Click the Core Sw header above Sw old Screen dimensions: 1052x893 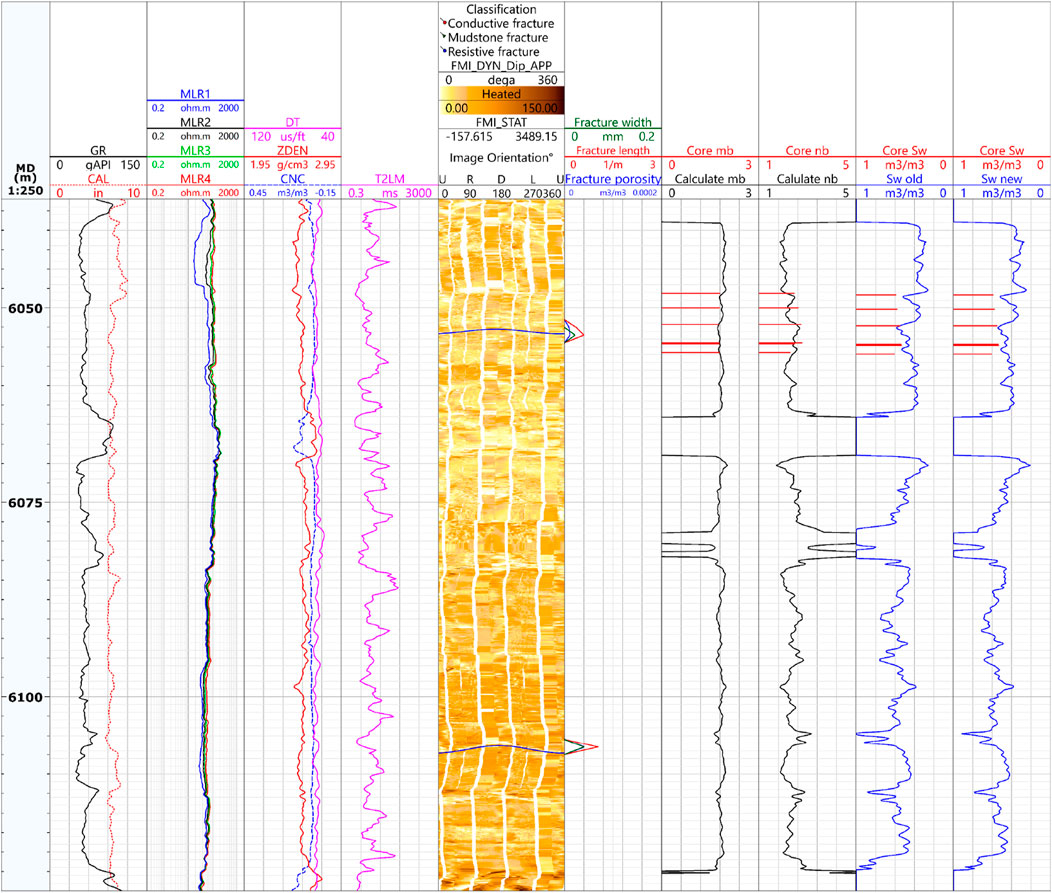pyautogui.click(x=904, y=151)
